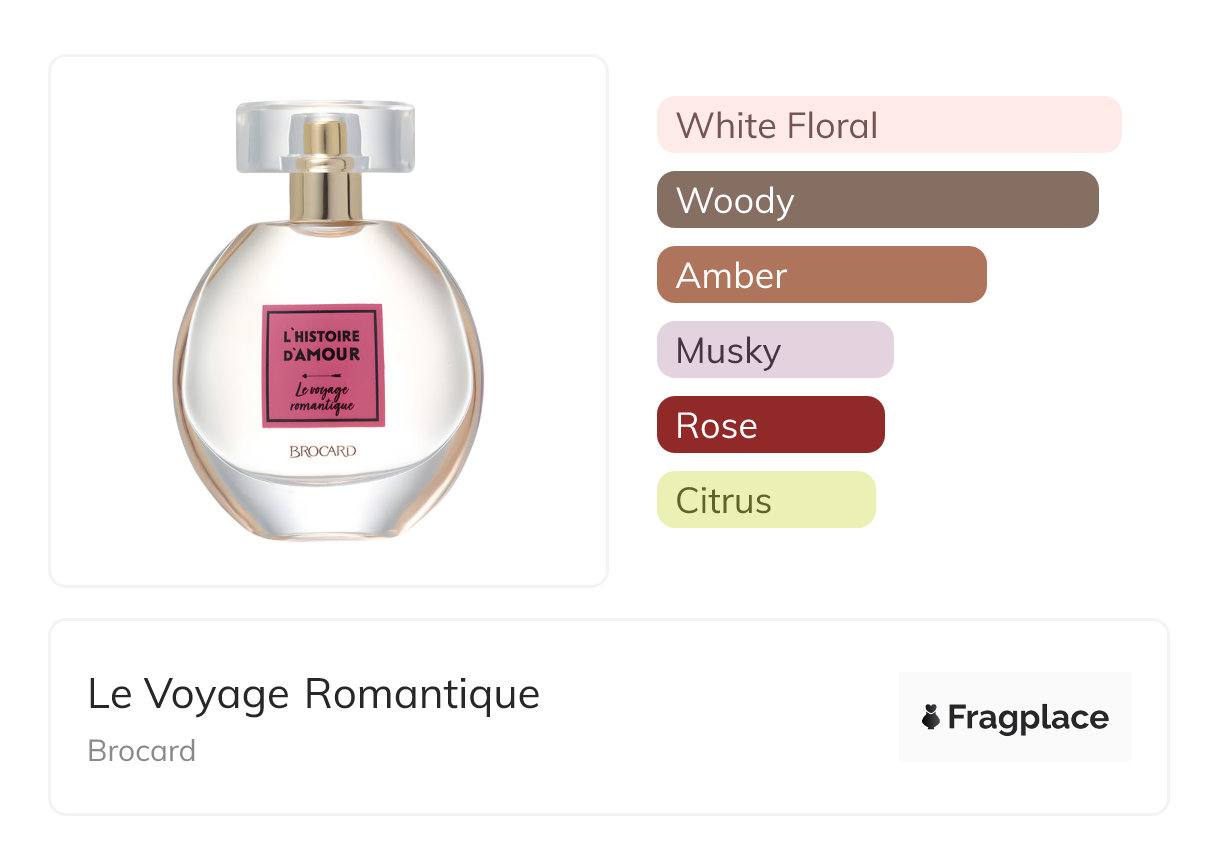Screen dimensions: 1218x864
Task: Click the Woody label text
Action: click(735, 200)
